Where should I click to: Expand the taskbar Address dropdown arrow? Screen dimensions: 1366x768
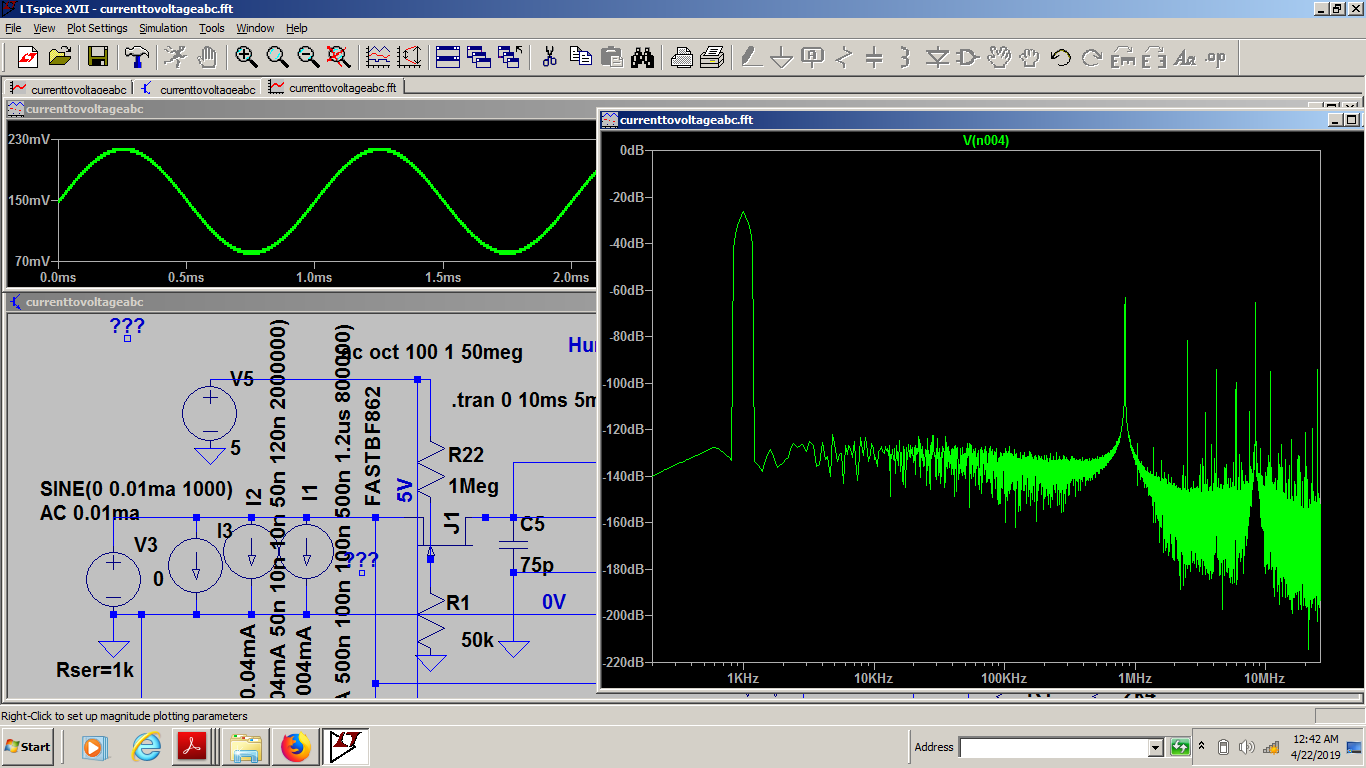coord(1156,747)
